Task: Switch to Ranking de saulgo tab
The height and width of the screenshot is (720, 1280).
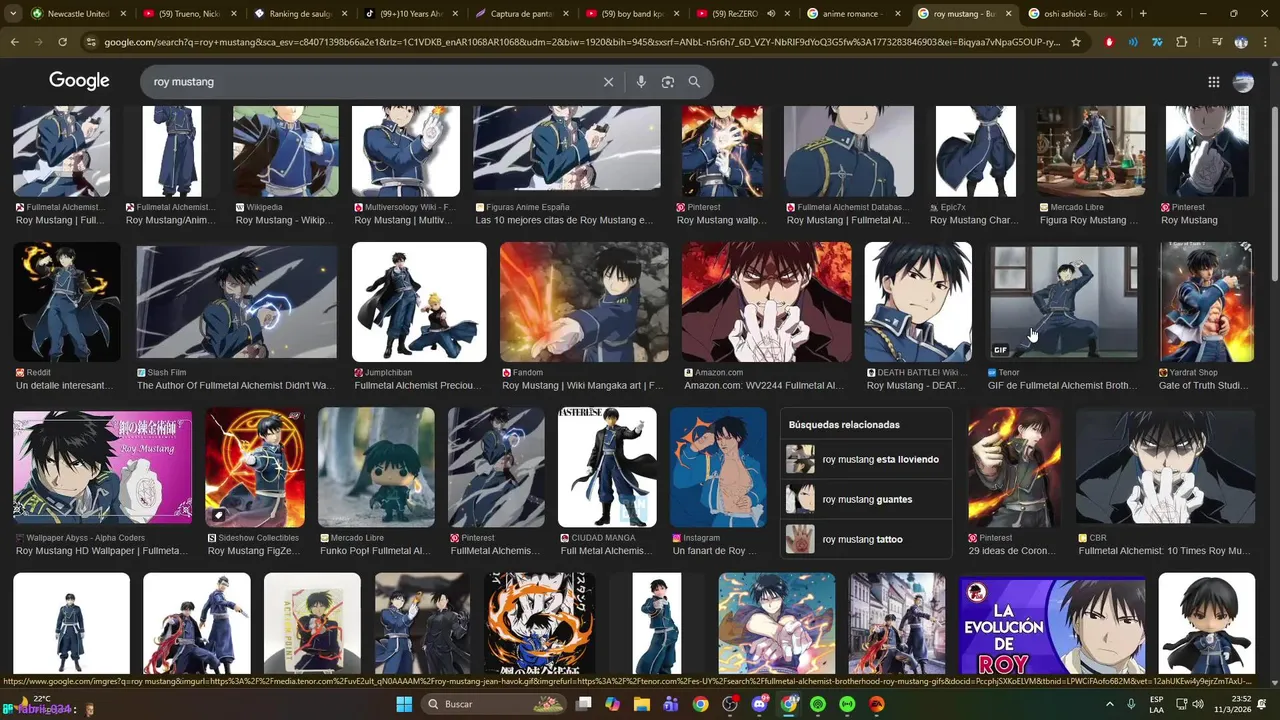Action: 301,14
